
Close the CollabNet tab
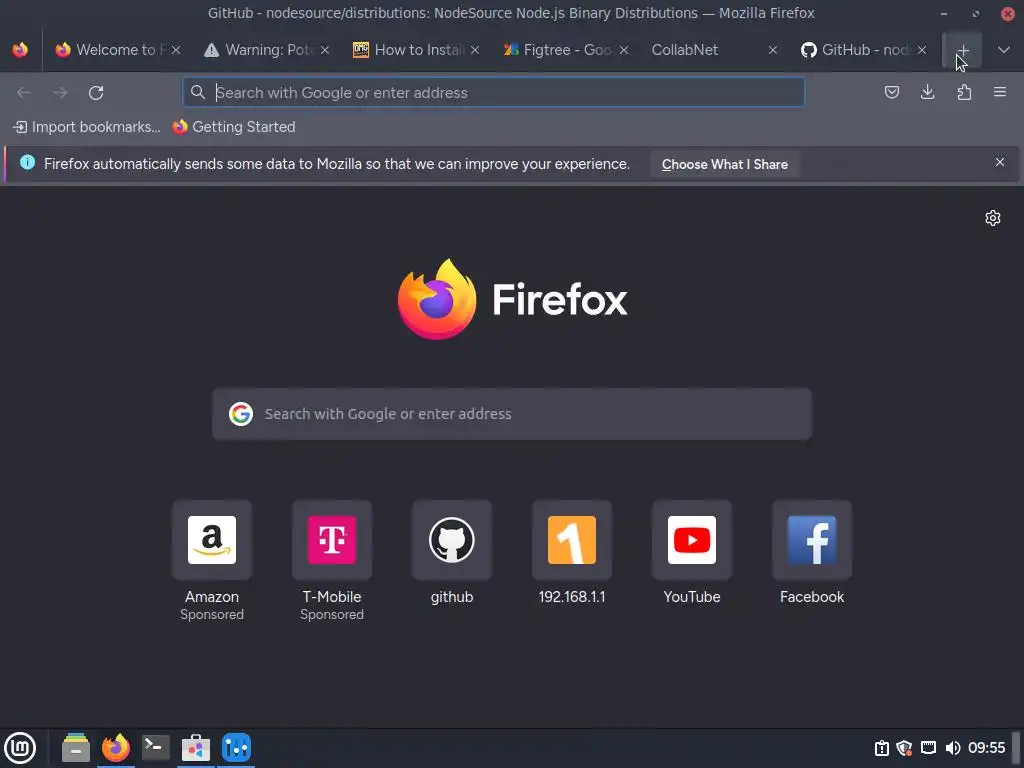773,50
